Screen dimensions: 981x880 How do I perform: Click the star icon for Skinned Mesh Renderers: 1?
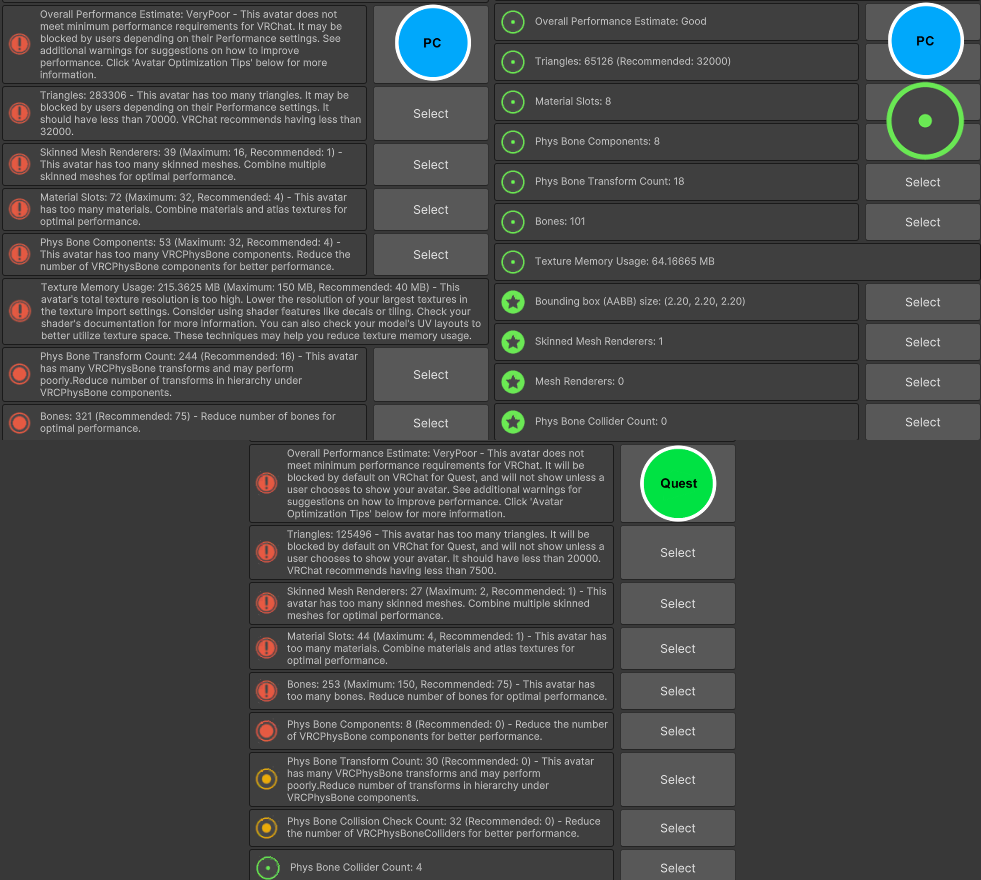pos(513,342)
